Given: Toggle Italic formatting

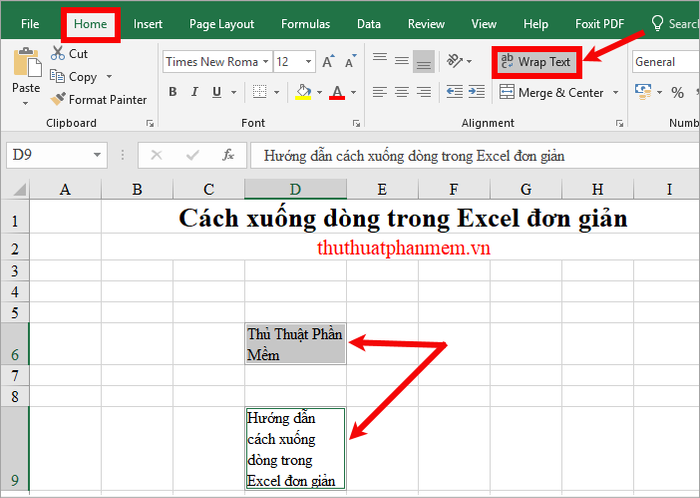Looking at the screenshot, I should click(x=195, y=92).
